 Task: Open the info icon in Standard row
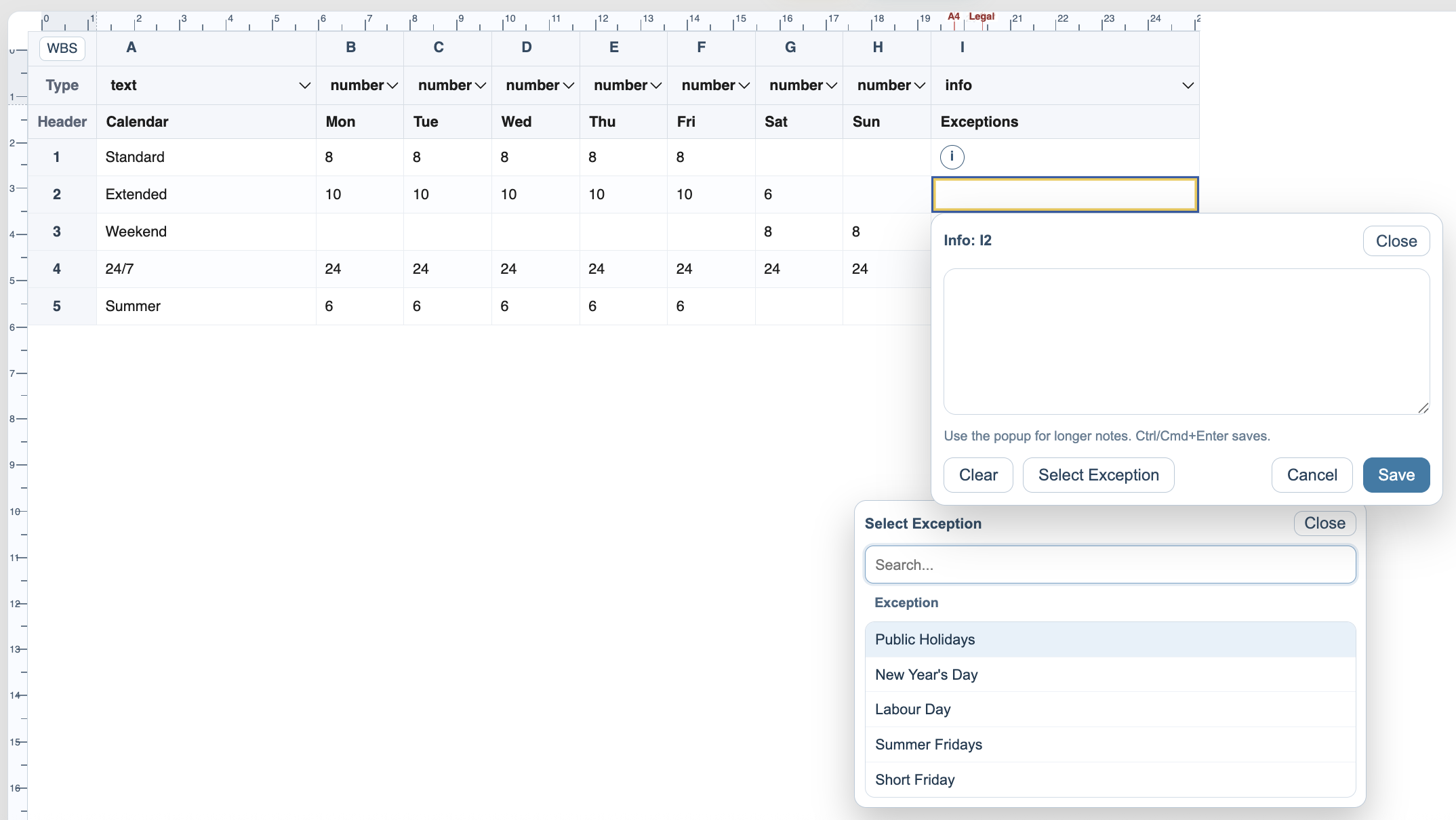[952, 157]
